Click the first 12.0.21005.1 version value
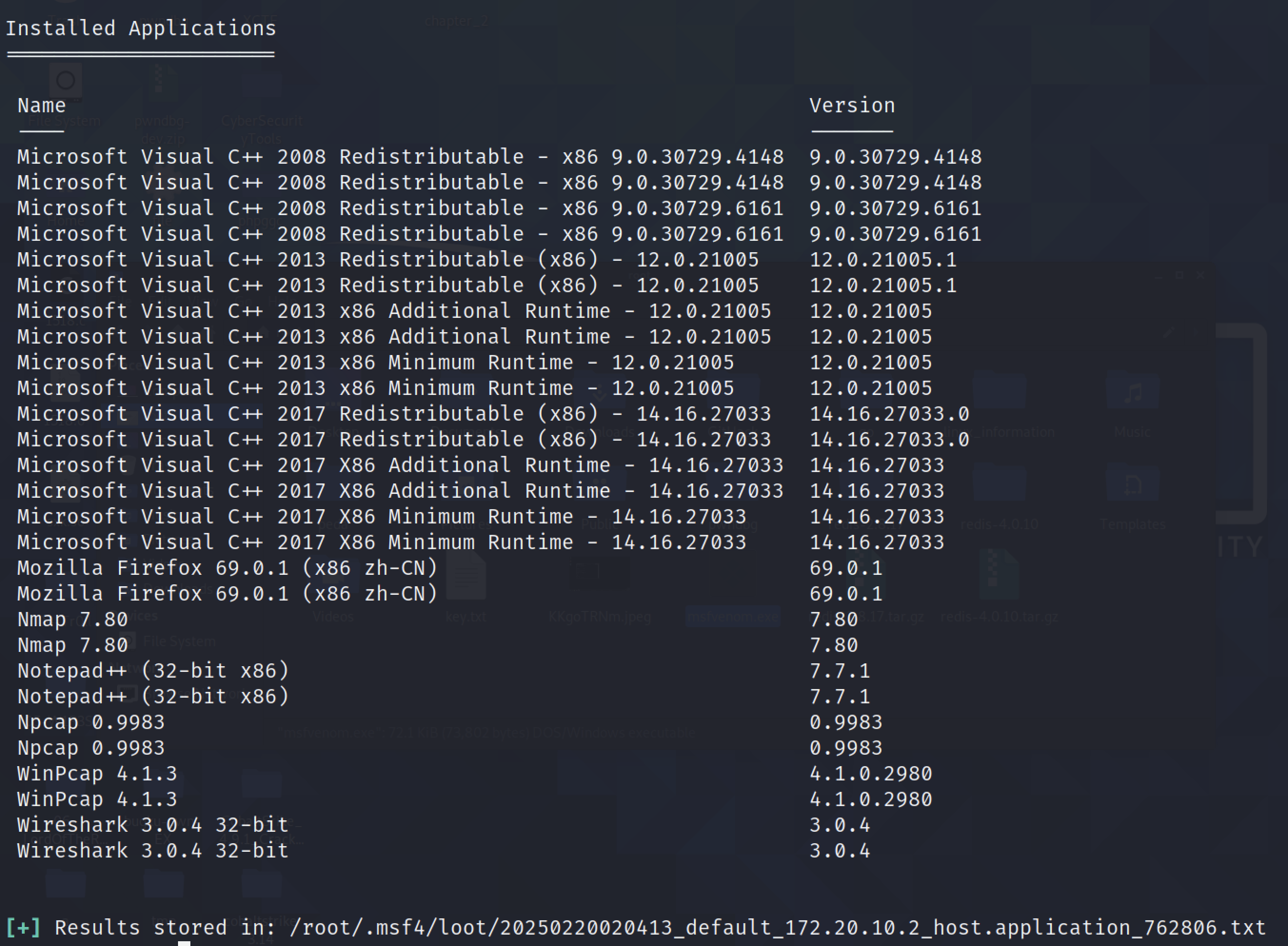 (882, 260)
